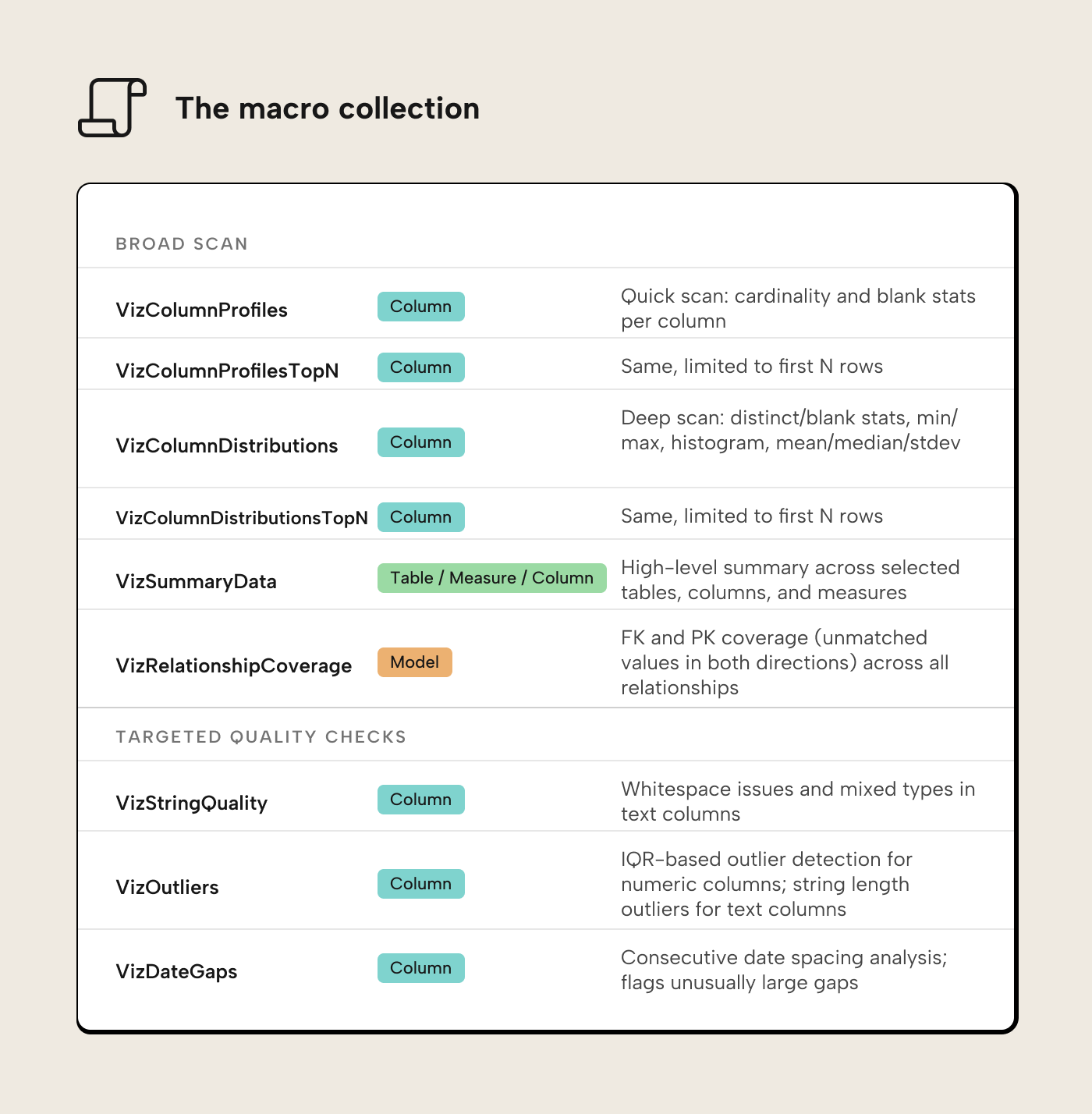This screenshot has width=1092, height=1114.
Task: Toggle the Table / Measure / Column badge
Action: (x=491, y=577)
